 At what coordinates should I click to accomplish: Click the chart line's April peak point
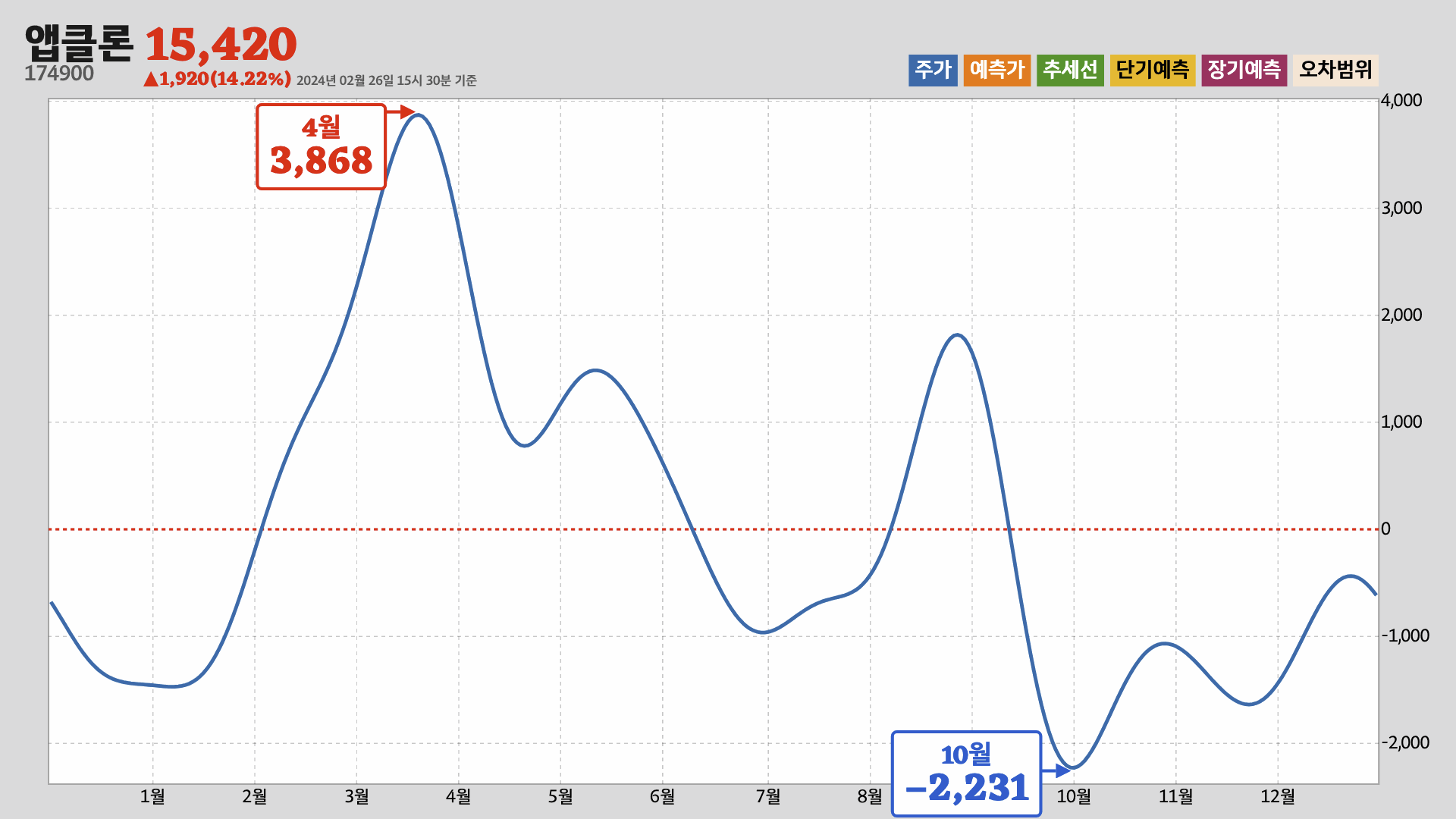tap(419, 115)
